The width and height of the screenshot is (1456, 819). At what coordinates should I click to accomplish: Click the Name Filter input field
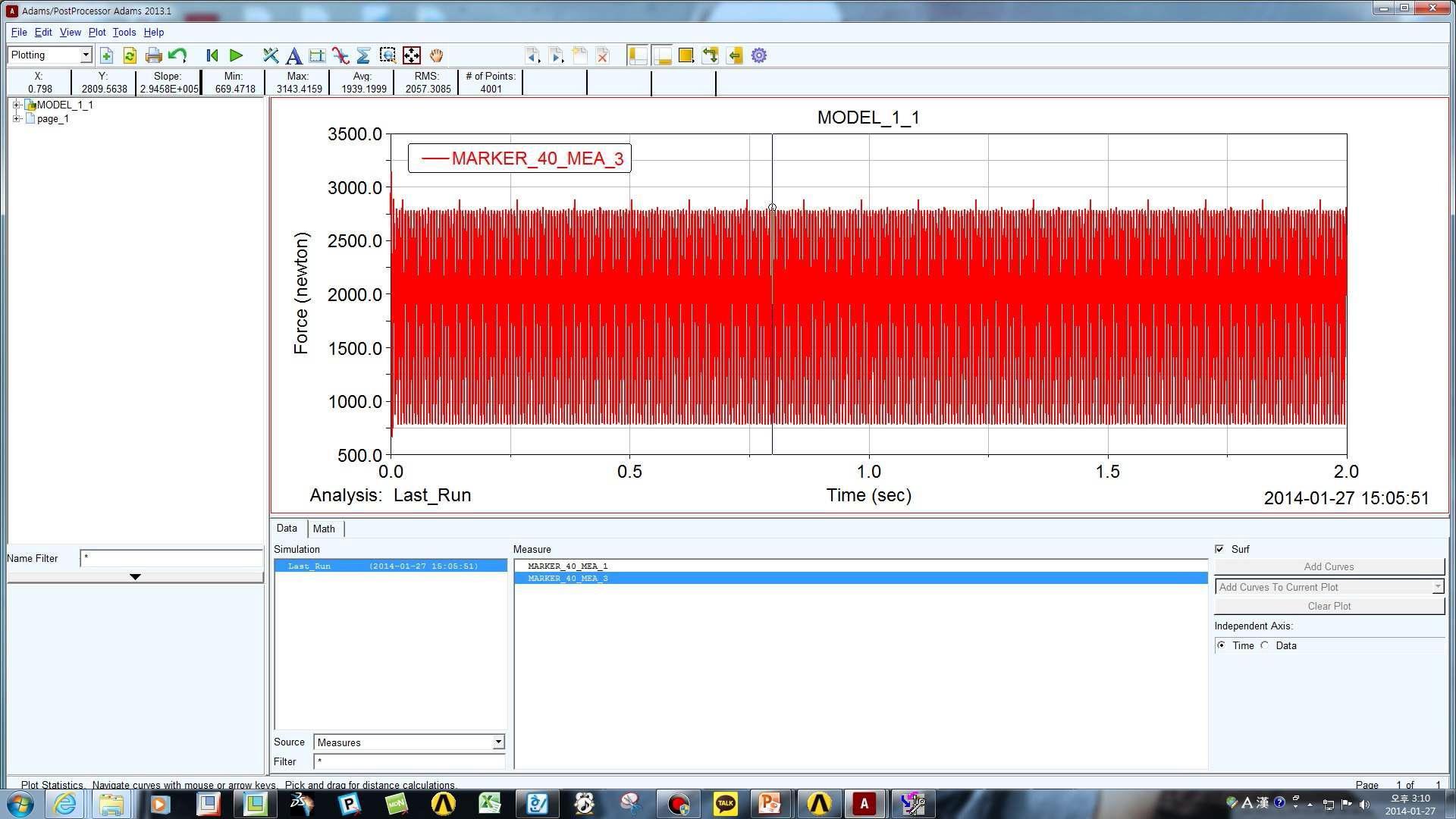coord(171,558)
